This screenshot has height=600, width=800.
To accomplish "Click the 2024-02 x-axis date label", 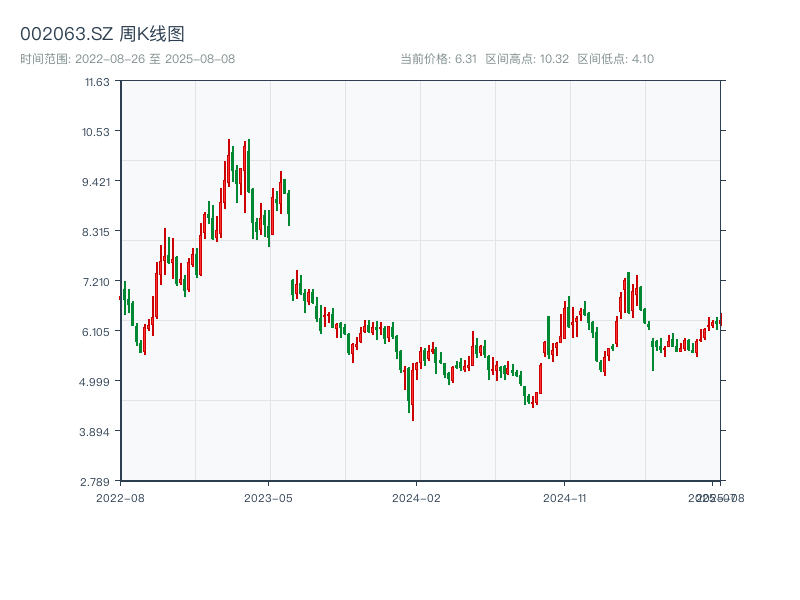I will (416, 497).
